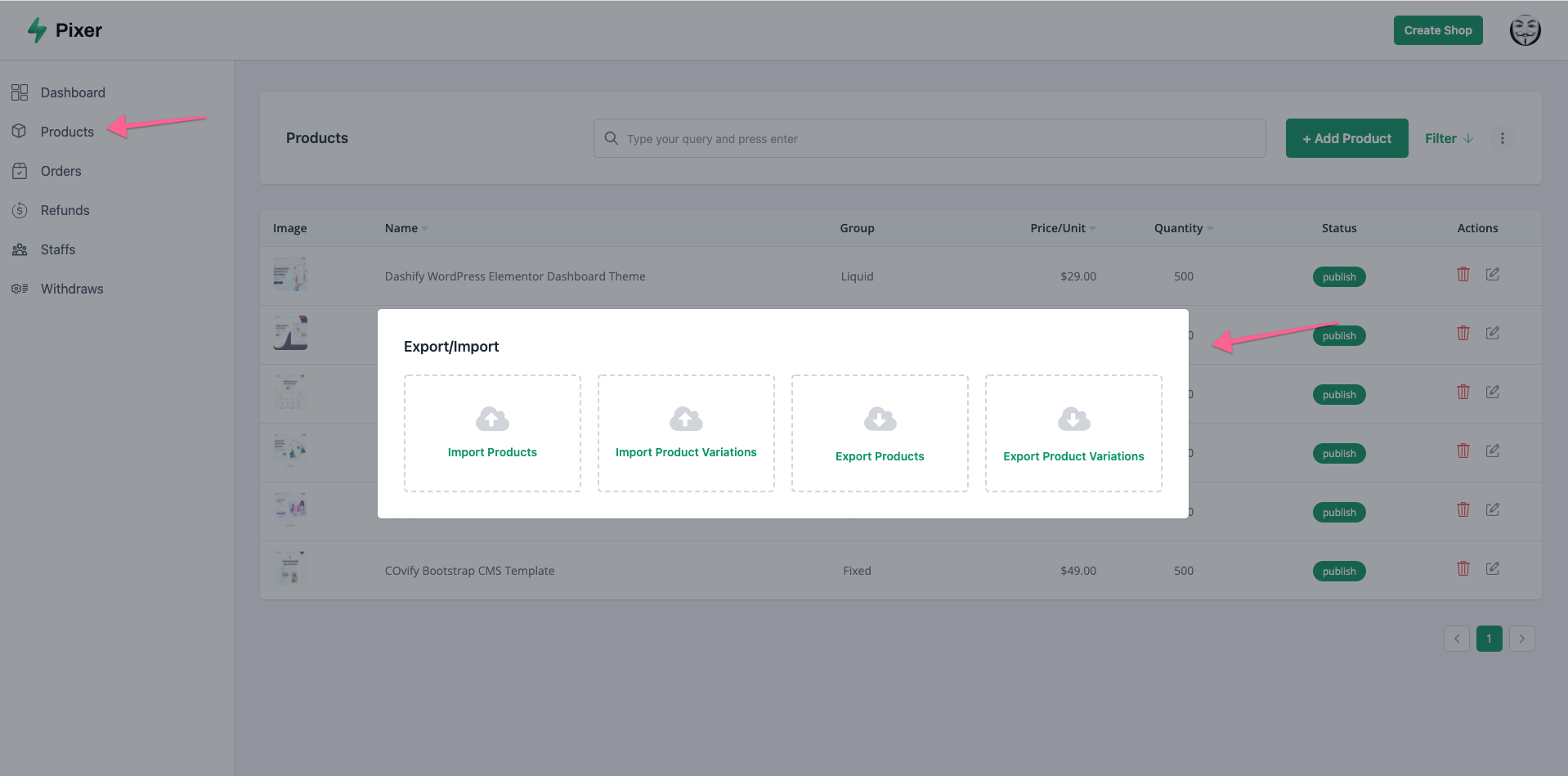This screenshot has height=776, width=1568.
Task: Delete the COvify Bootstrap CMS Template product
Action: (1463, 568)
